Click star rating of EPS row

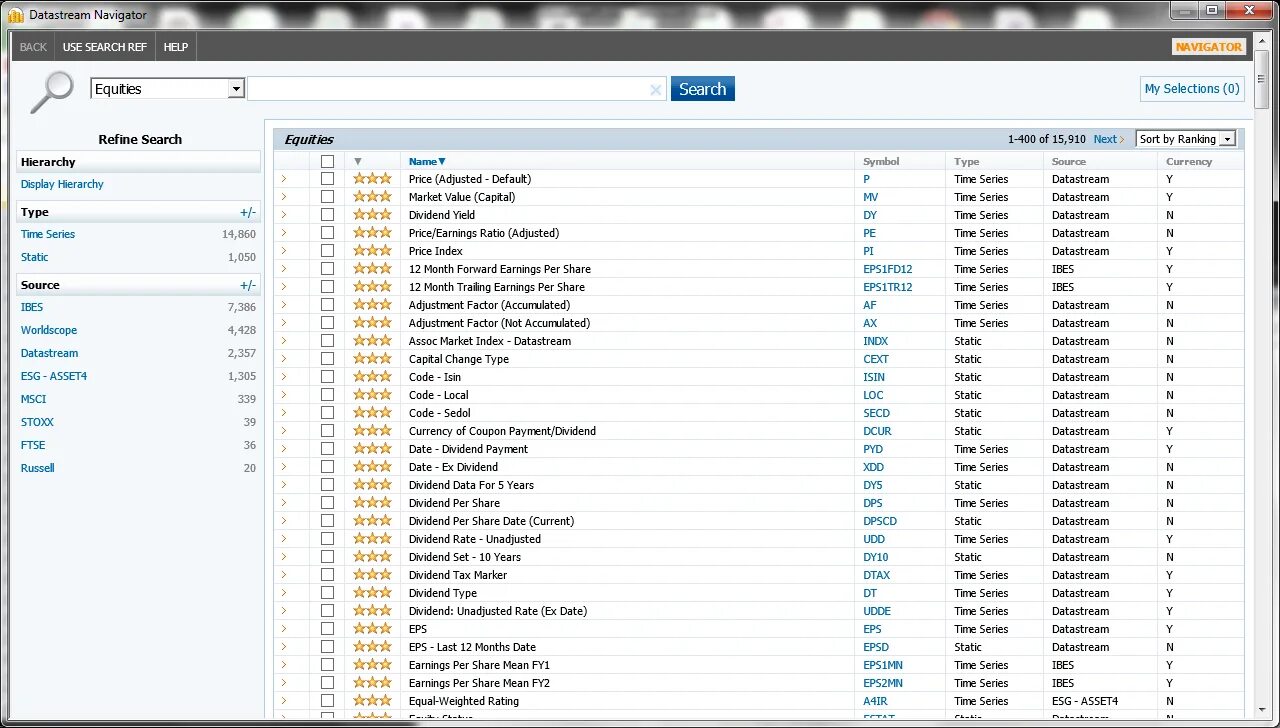[x=372, y=629]
